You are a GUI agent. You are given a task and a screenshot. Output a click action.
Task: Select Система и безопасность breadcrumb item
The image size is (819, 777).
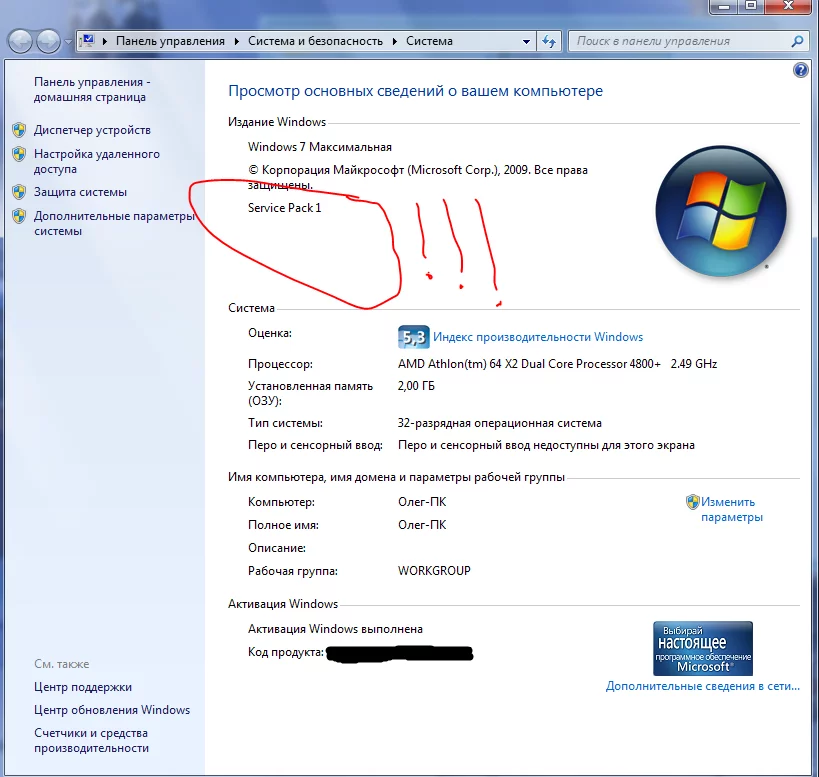pyautogui.click(x=315, y=41)
